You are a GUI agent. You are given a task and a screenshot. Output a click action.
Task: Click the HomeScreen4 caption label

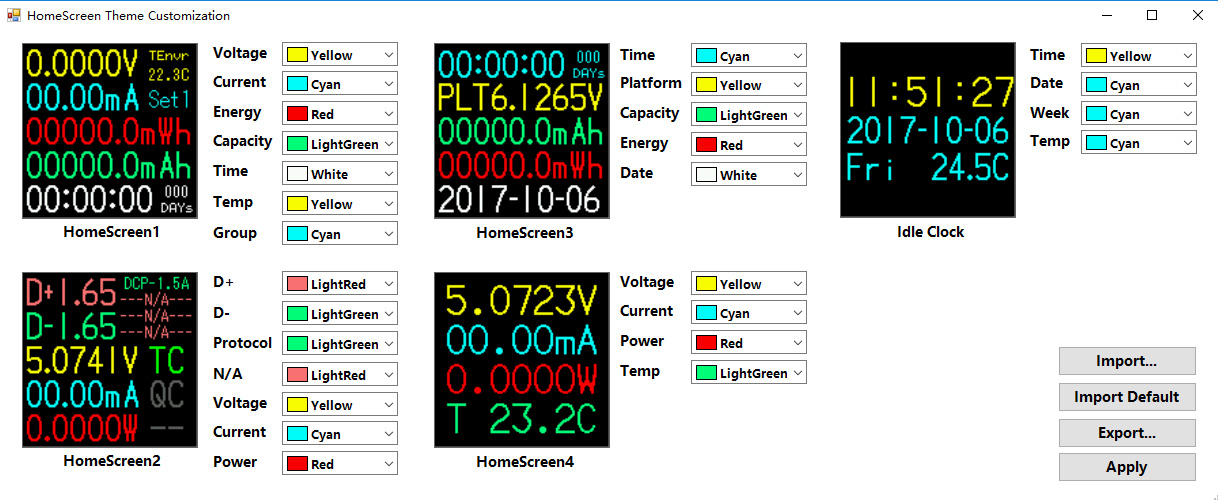click(525, 462)
